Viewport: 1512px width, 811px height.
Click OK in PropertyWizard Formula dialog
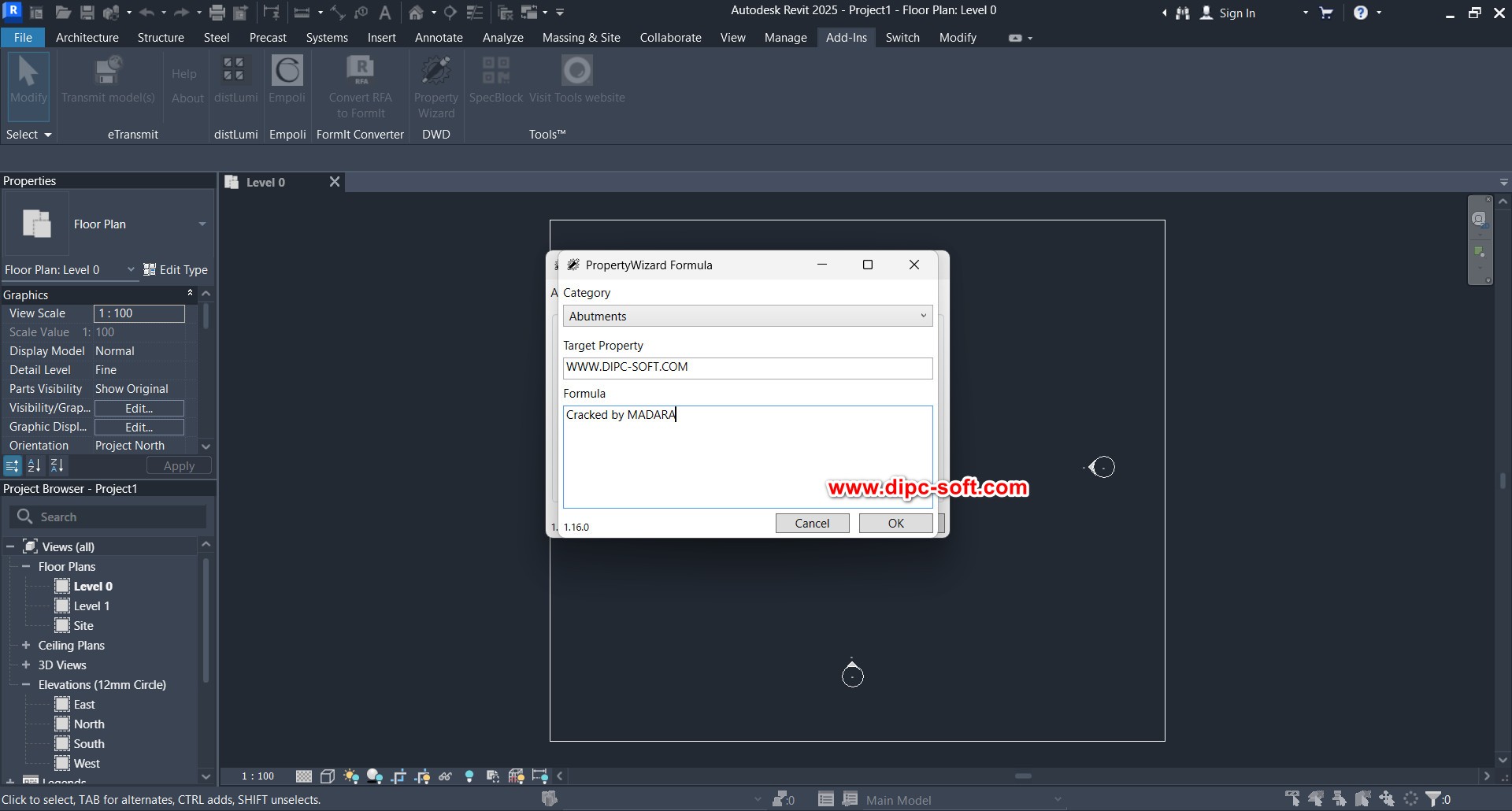895,523
